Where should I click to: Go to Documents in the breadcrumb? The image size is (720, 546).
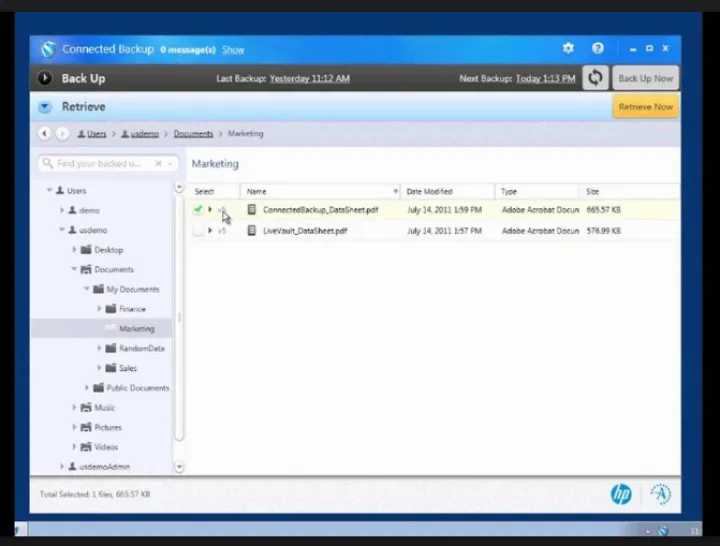click(x=193, y=134)
